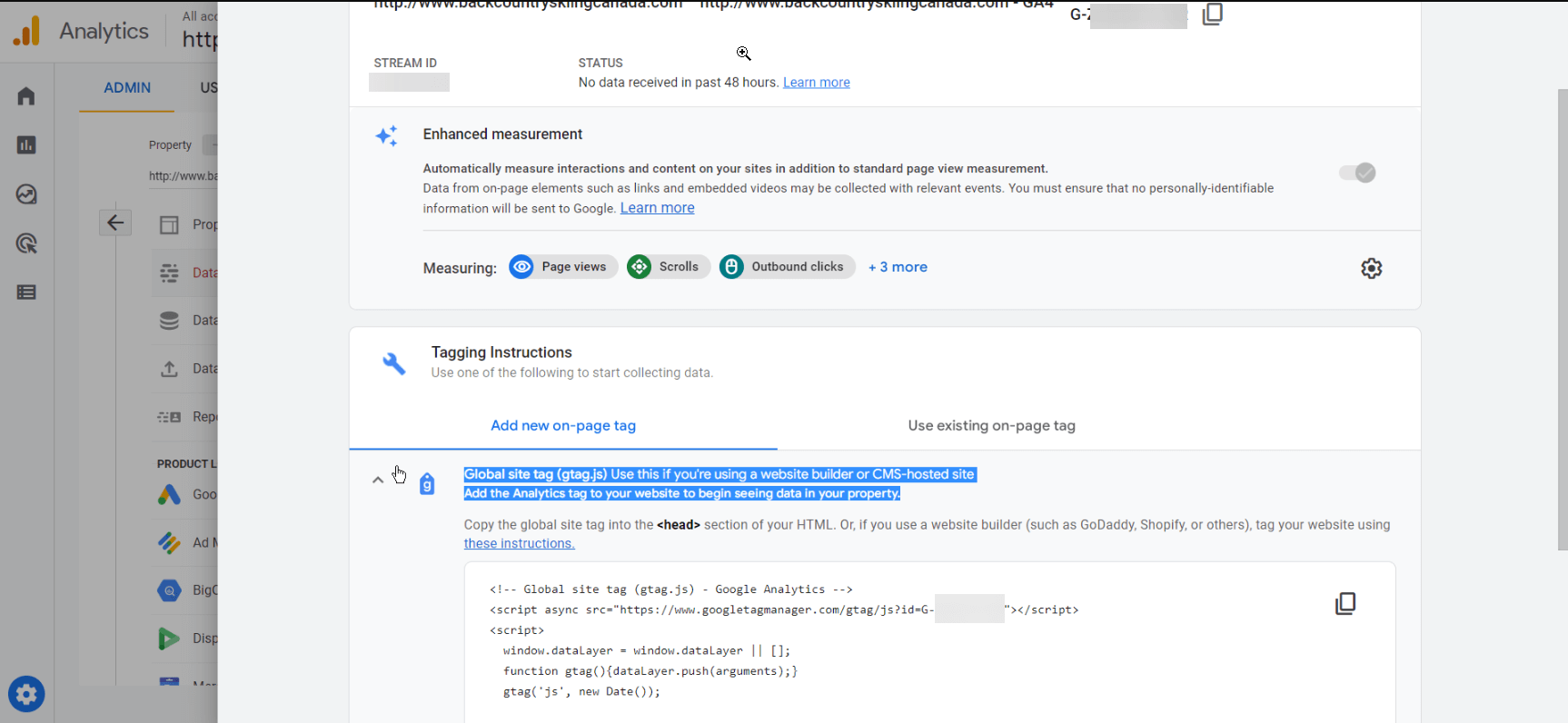
Task: Click the vertical scrollbar on the right
Action: tap(1563, 318)
